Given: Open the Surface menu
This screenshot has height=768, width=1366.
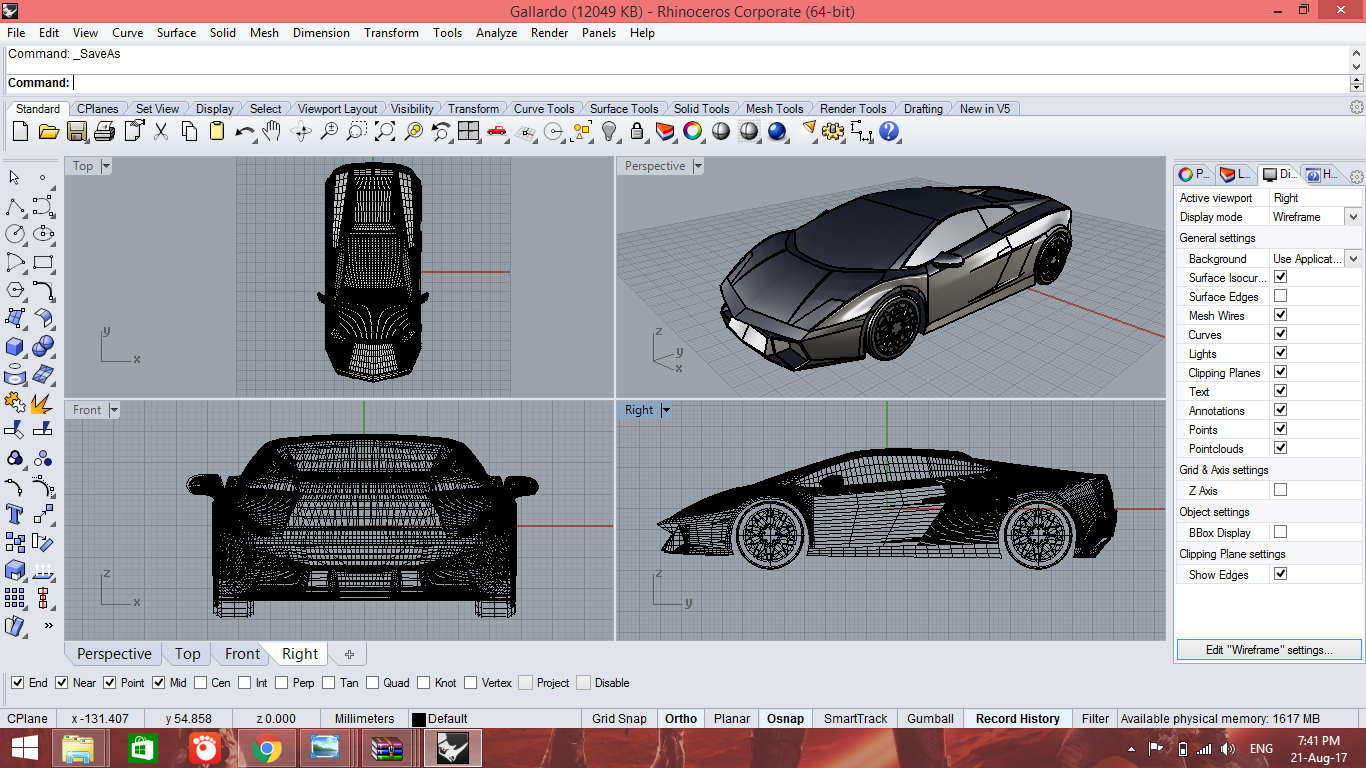Looking at the screenshot, I should 176,33.
